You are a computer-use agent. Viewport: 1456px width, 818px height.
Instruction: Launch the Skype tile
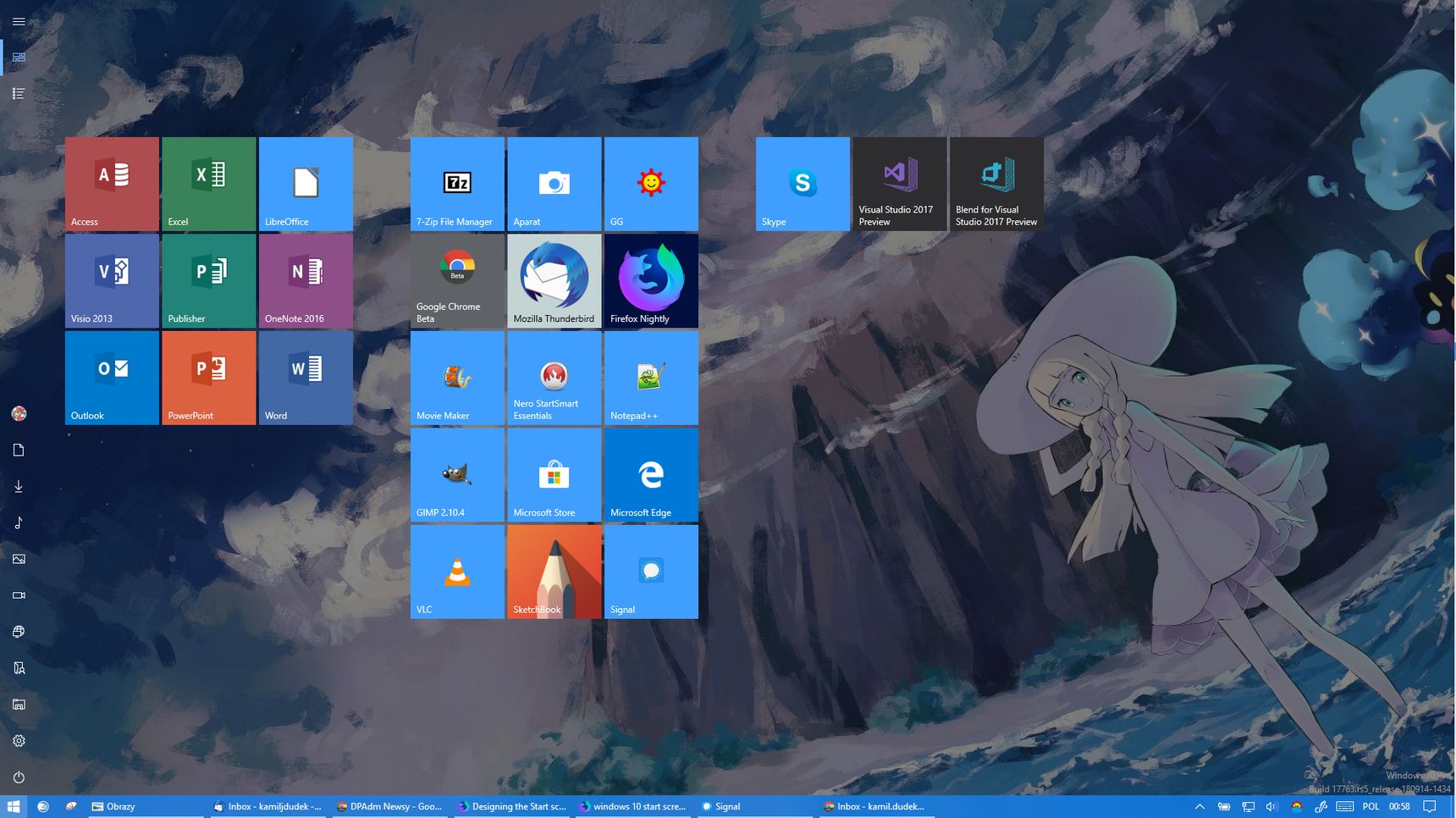pyautogui.click(x=802, y=184)
